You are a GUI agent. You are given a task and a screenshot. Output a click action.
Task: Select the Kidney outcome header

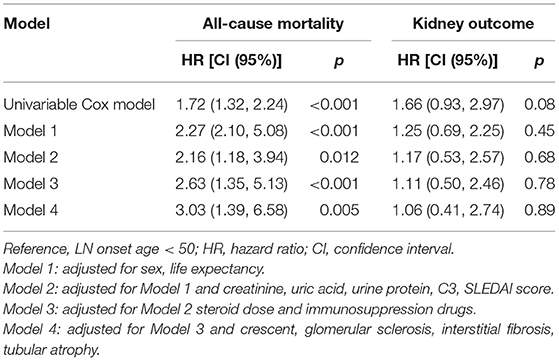tap(473, 24)
